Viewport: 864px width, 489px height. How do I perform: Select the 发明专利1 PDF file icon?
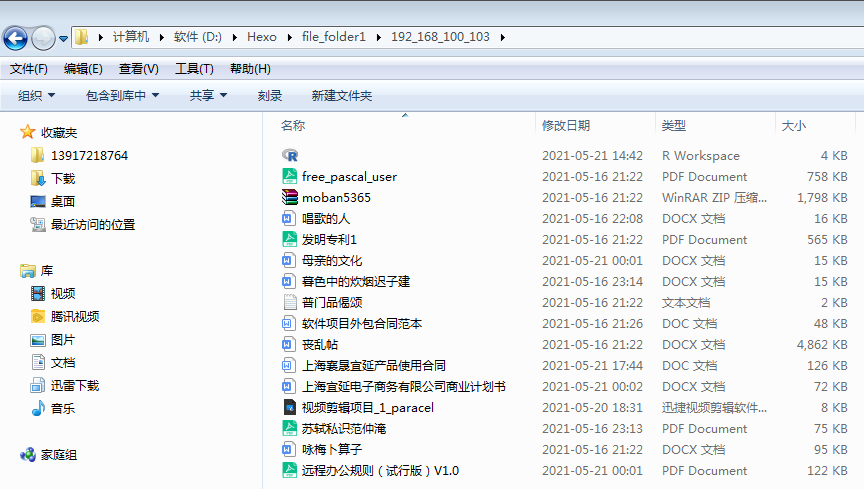(x=289, y=239)
